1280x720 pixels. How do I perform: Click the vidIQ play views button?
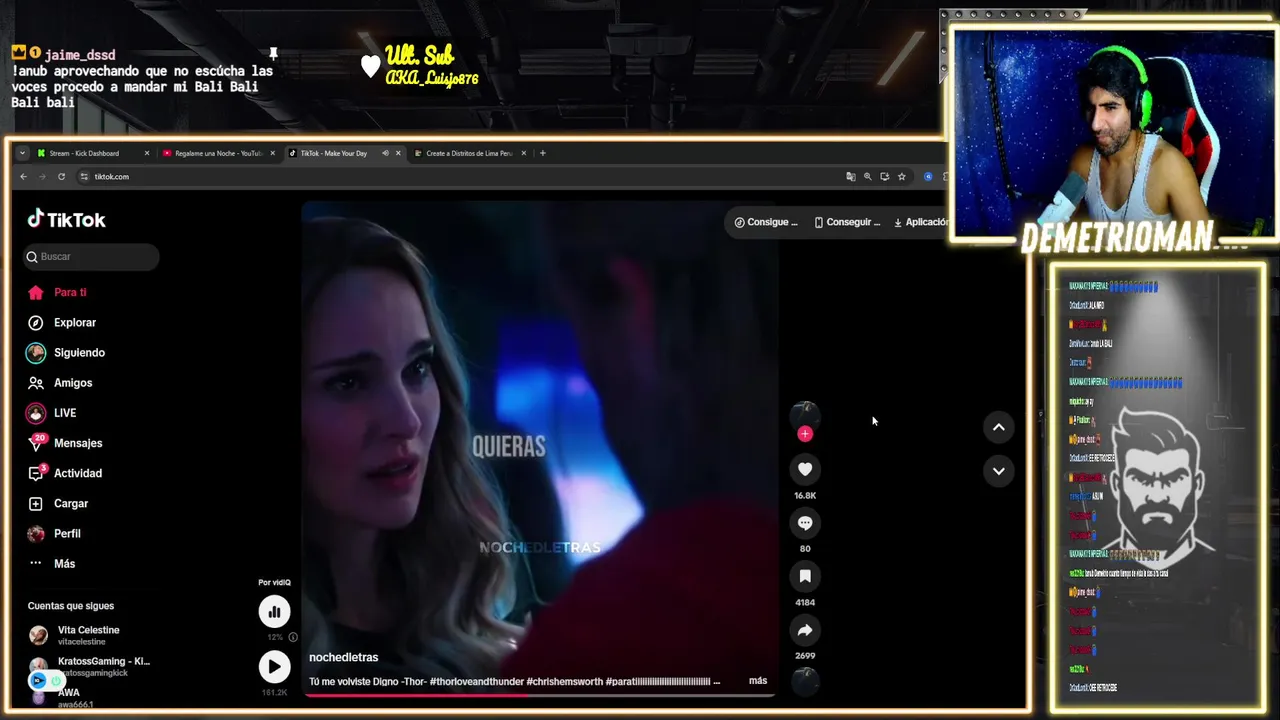click(x=274, y=667)
